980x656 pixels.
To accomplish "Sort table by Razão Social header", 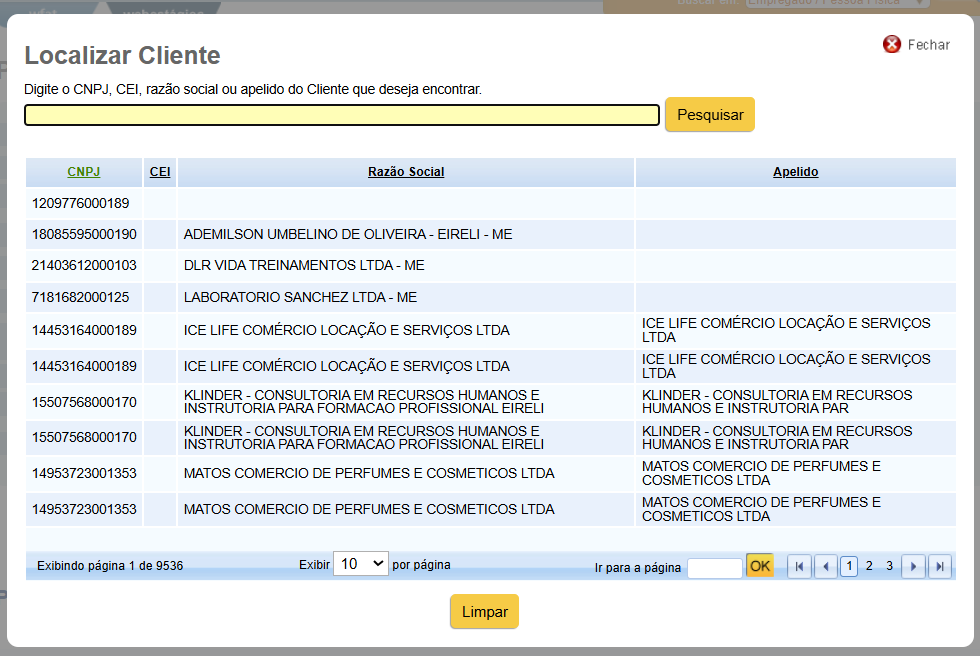I will (406, 172).
